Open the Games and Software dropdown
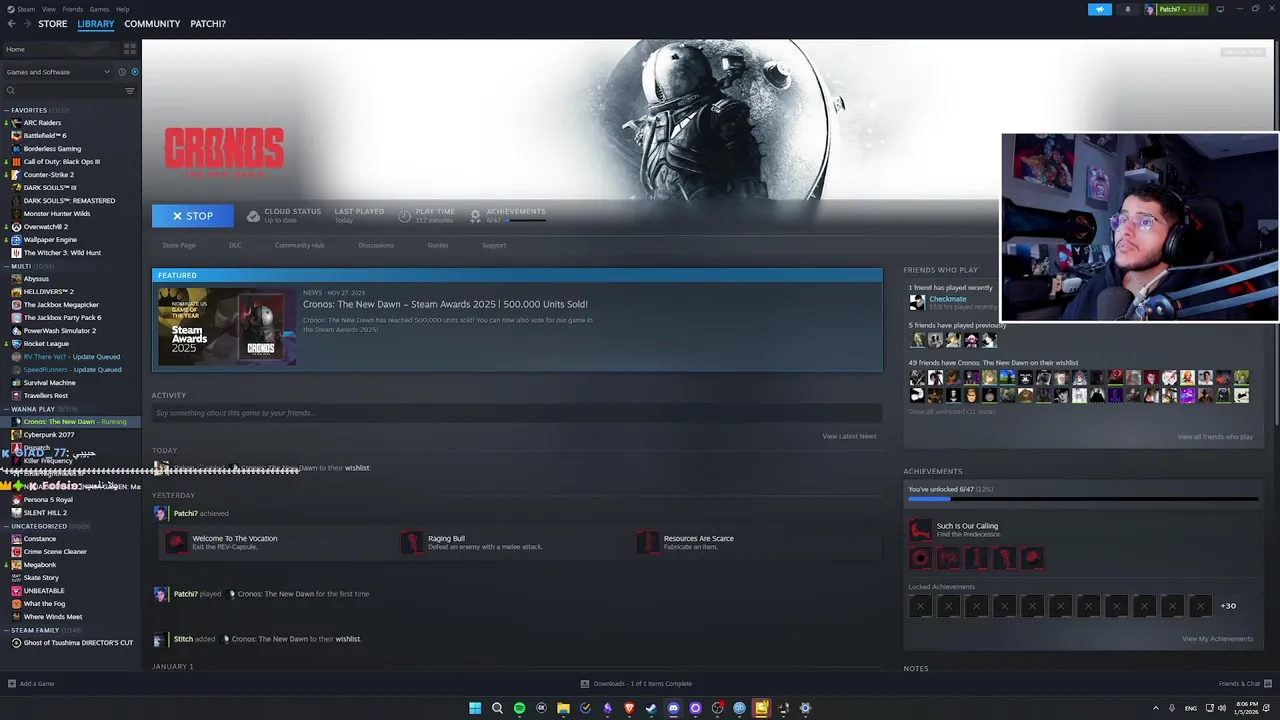The image size is (1280, 720). [x=58, y=72]
